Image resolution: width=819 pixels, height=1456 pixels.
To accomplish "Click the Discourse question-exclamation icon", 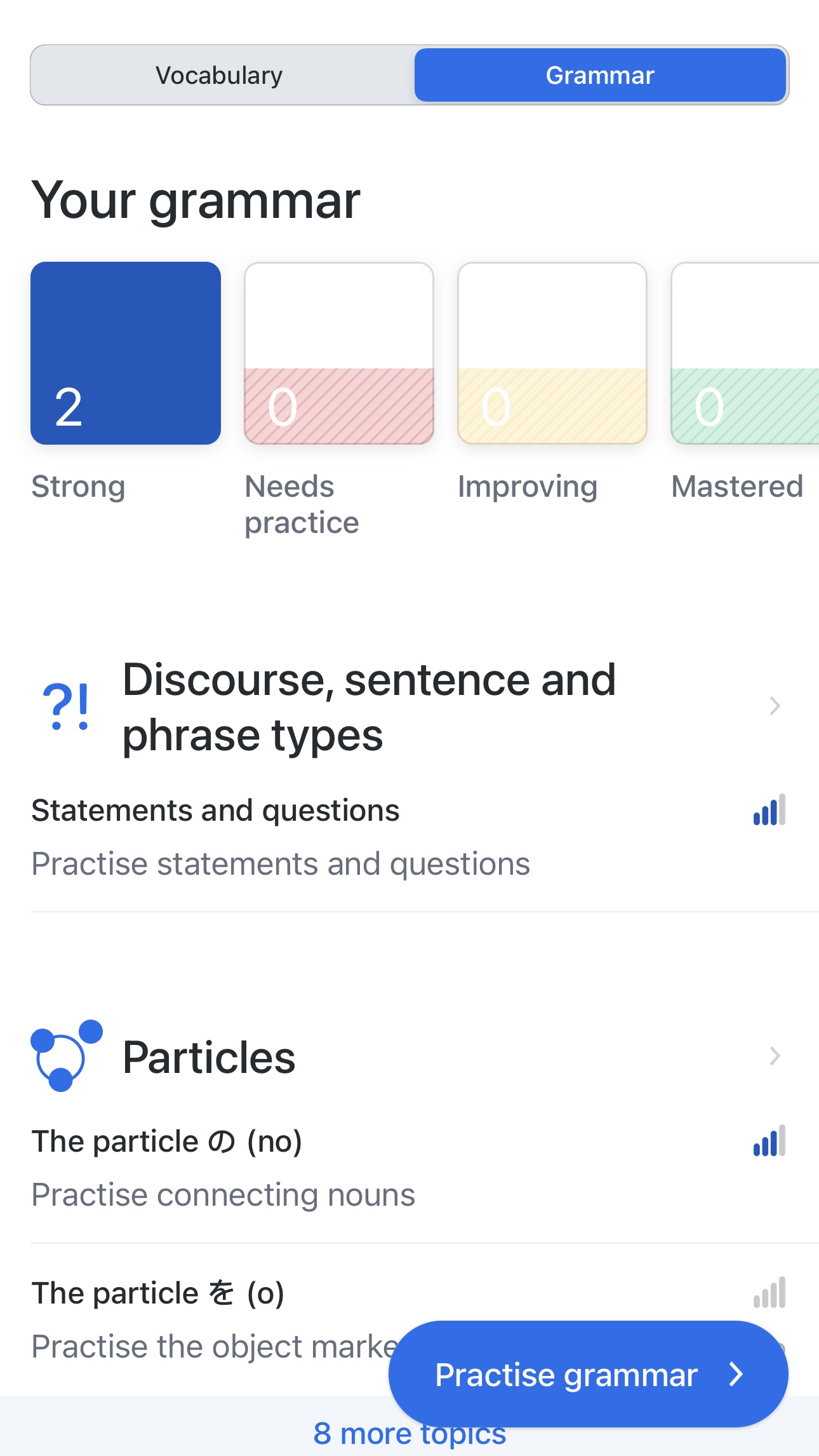I will tap(66, 706).
